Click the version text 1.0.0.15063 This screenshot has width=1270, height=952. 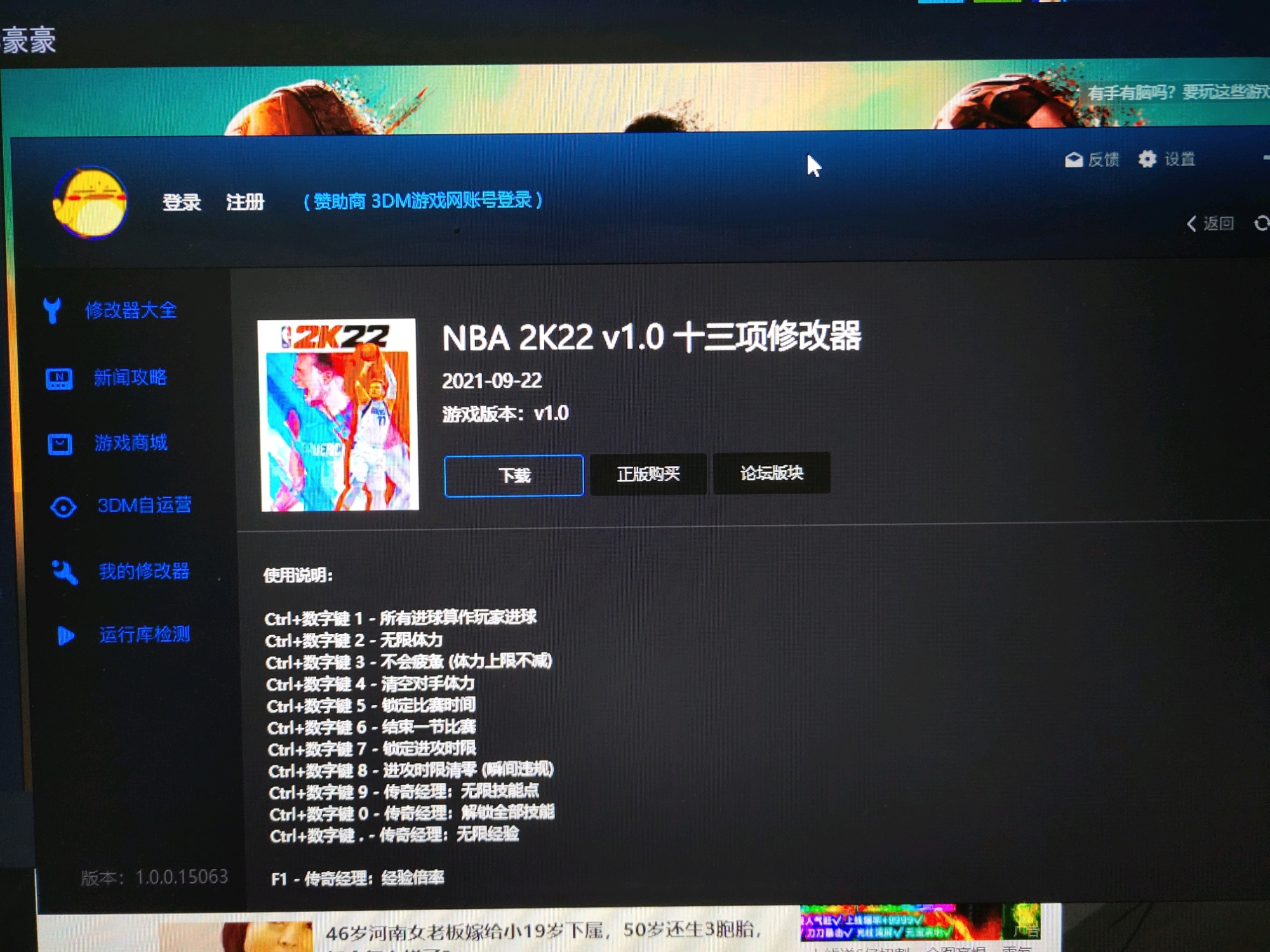[182, 877]
